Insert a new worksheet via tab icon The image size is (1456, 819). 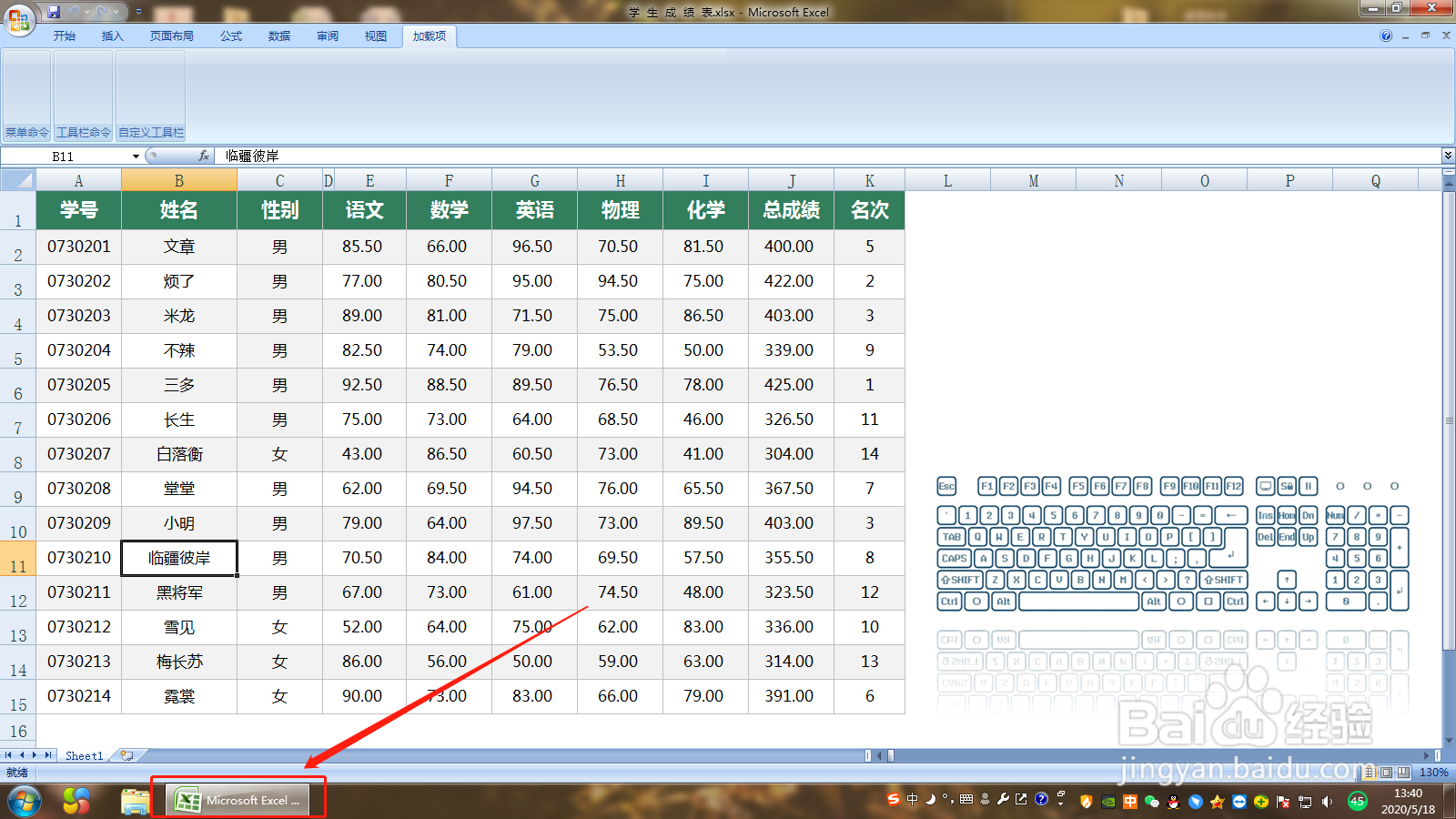coord(127,755)
